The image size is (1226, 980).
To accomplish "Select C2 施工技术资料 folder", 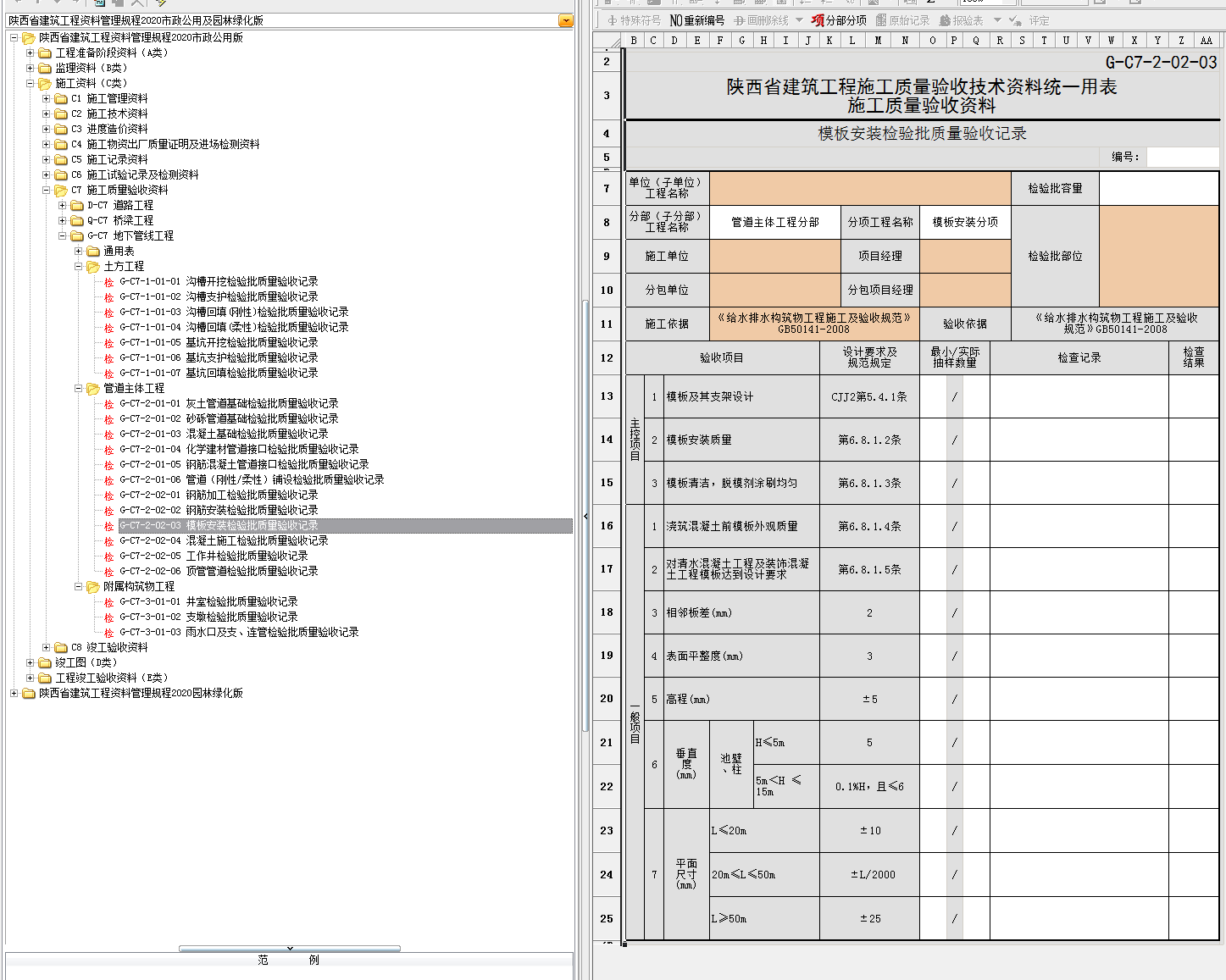I will point(109,114).
